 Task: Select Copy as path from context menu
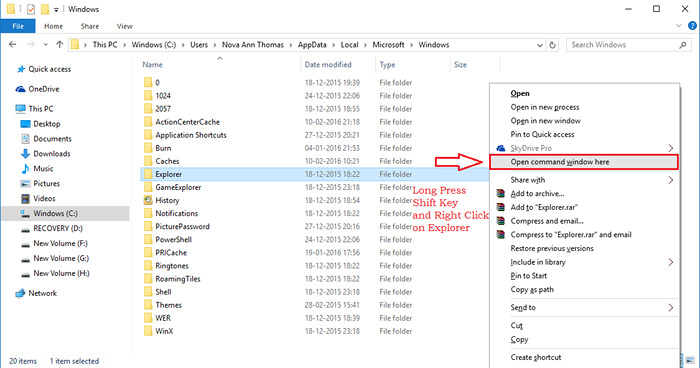click(x=532, y=289)
